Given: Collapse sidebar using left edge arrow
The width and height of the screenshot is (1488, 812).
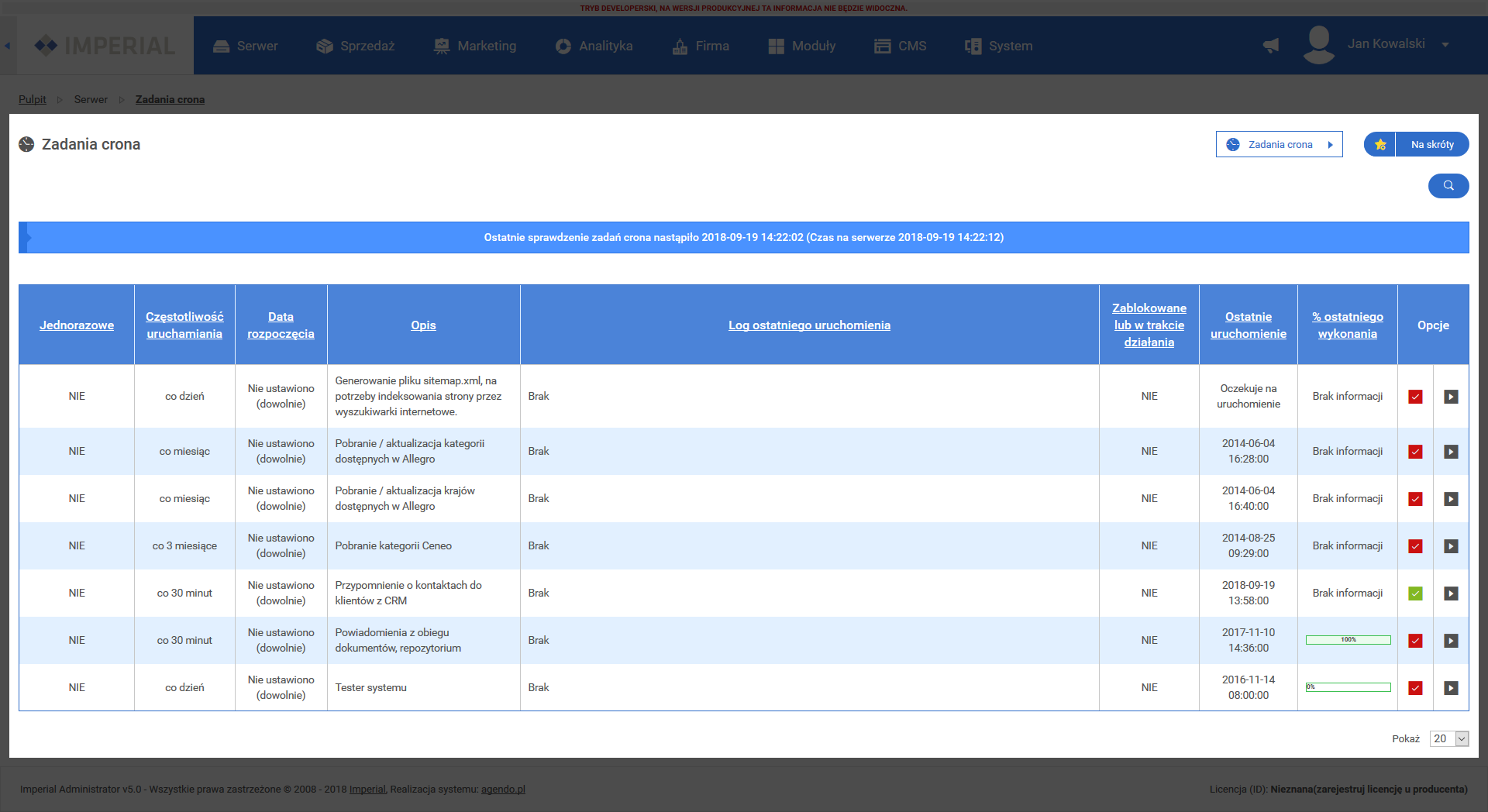Looking at the screenshot, I should (7, 46).
